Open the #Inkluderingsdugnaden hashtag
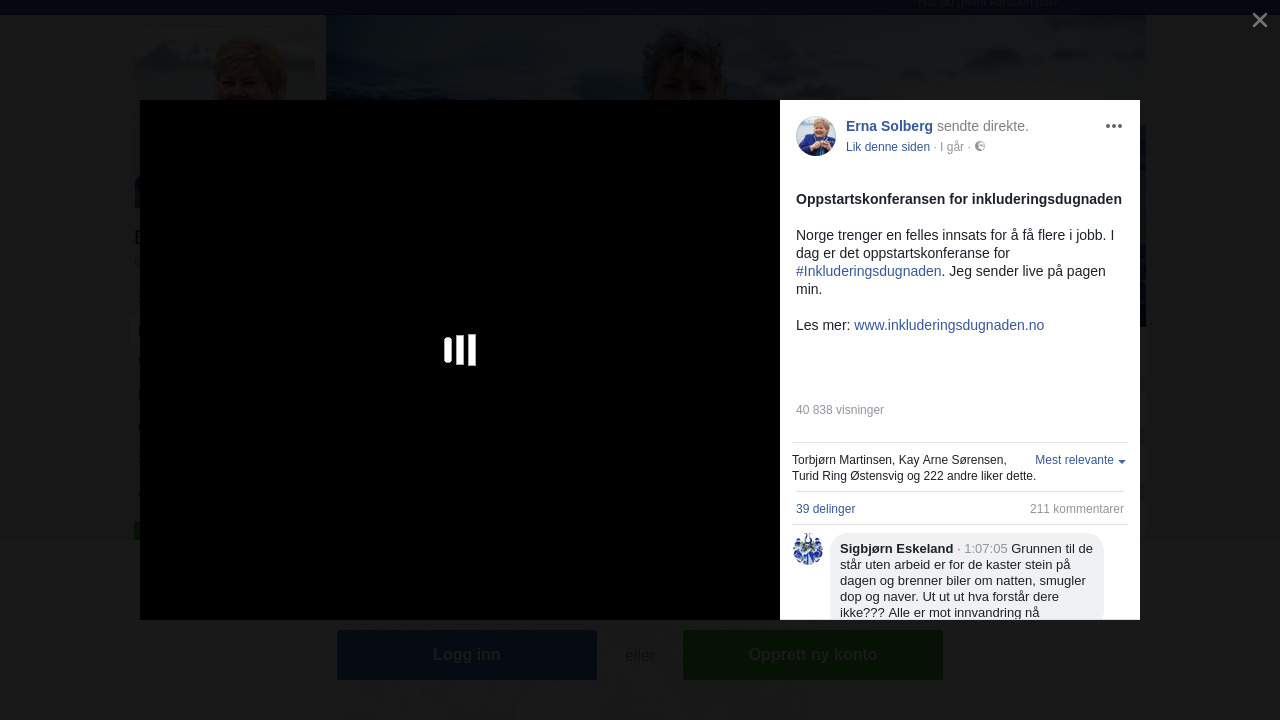Image resolution: width=1280 pixels, height=720 pixels. point(869,271)
